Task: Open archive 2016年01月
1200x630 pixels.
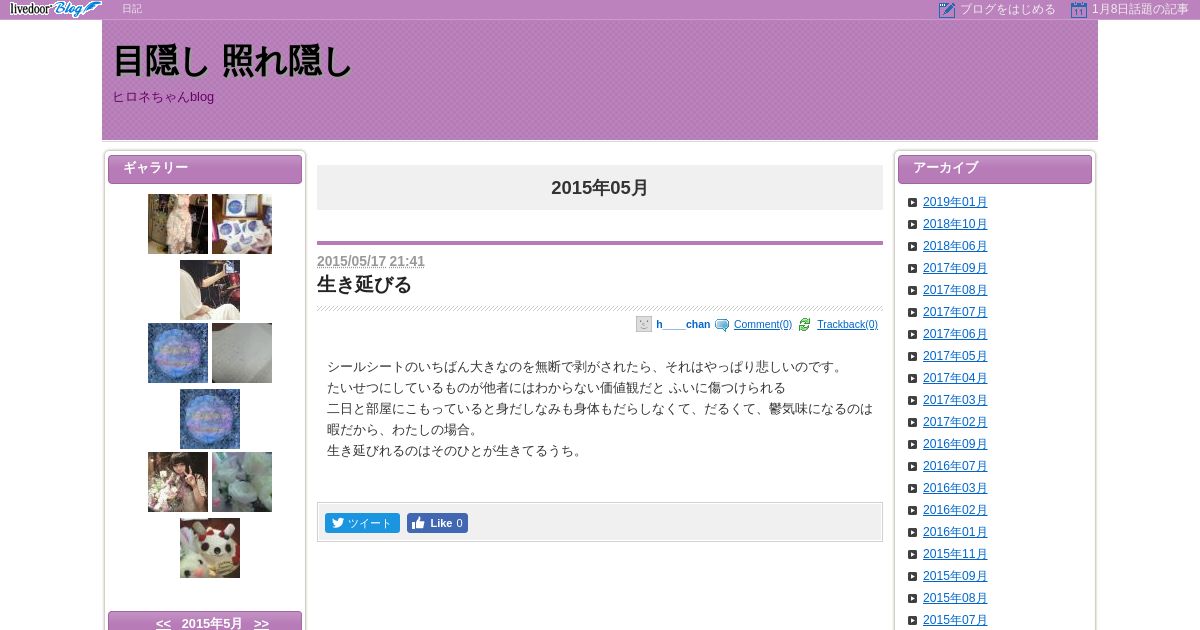Action: tap(955, 532)
